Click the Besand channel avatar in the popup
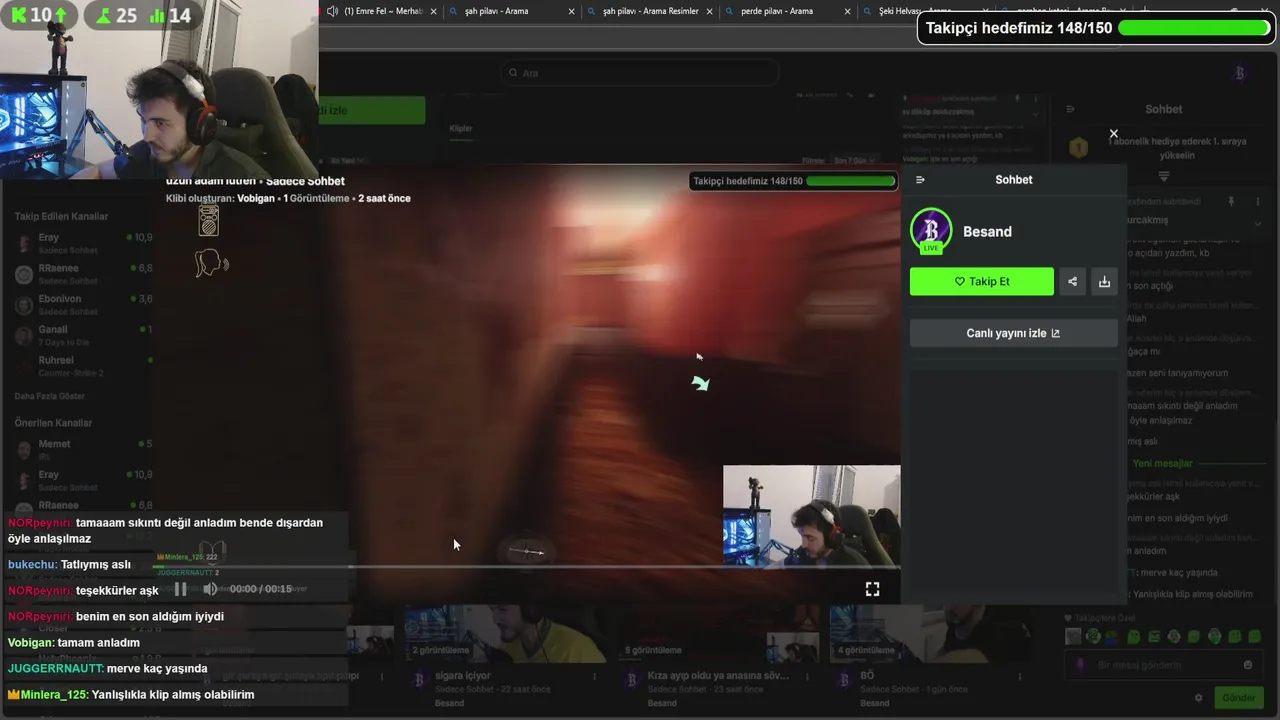 [x=931, y=231]
